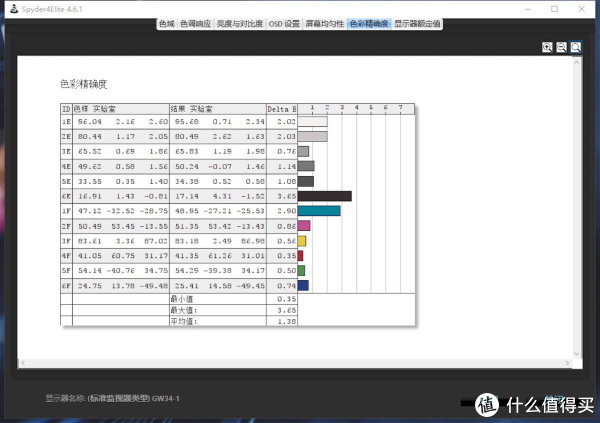Click the average value 1.38

287,322
